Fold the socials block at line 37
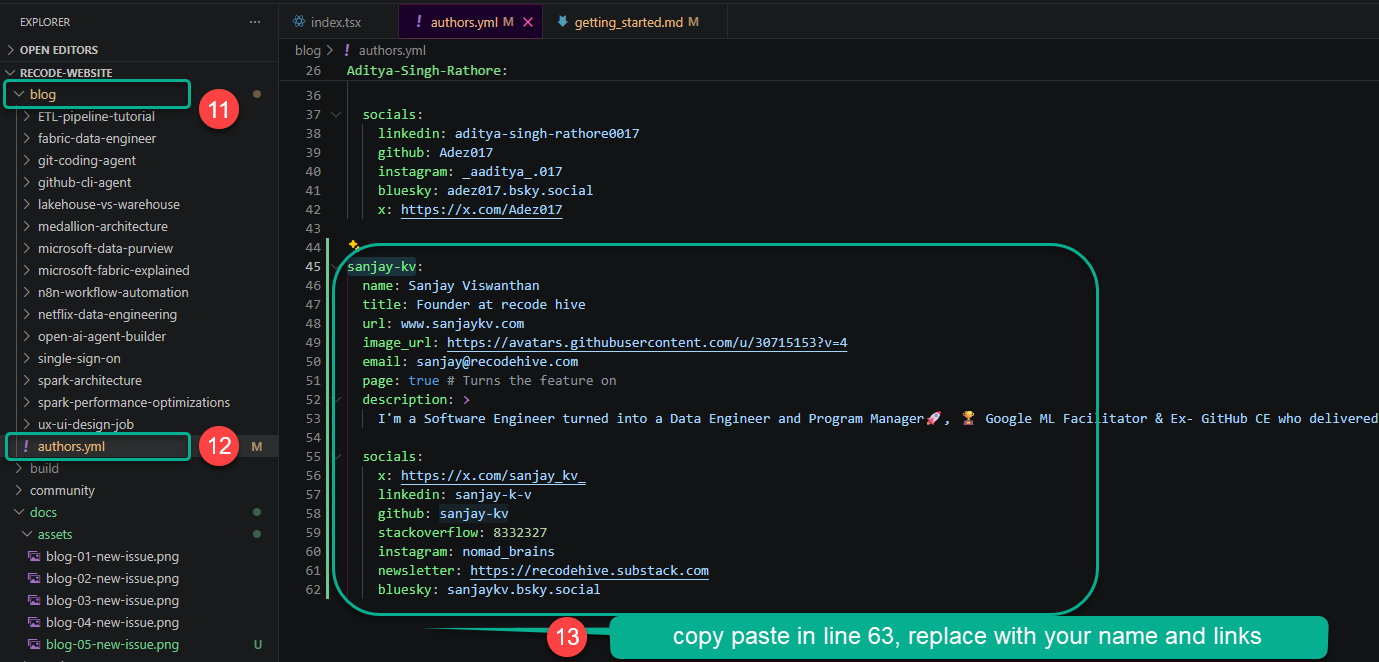Viewport: 1379px width, 662px height. (336, 115)
